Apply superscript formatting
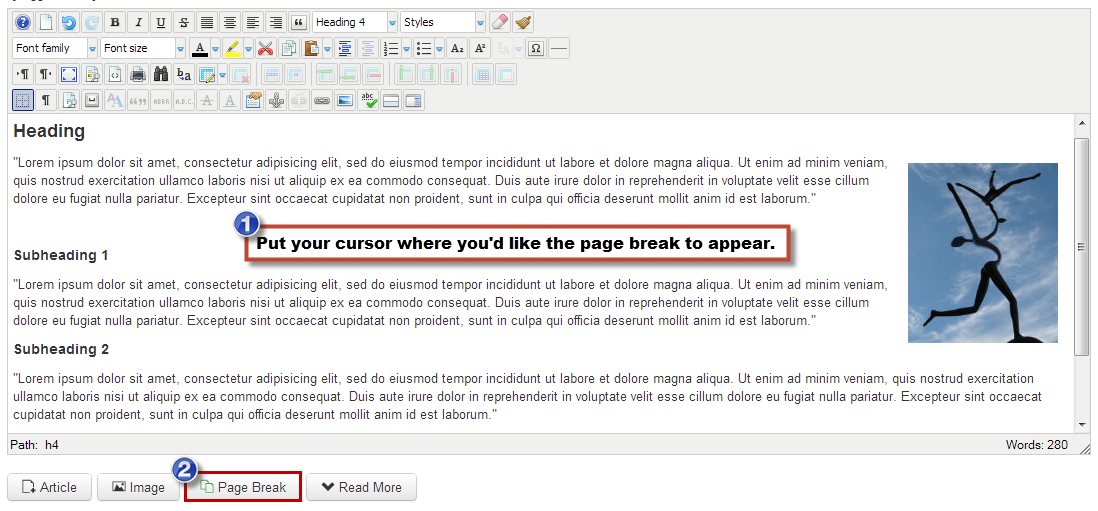 [x=480, y=49]
